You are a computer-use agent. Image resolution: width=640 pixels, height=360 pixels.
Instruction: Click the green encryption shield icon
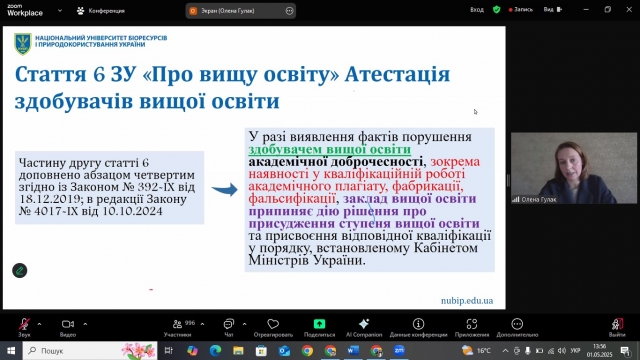[x=496, y=9]
